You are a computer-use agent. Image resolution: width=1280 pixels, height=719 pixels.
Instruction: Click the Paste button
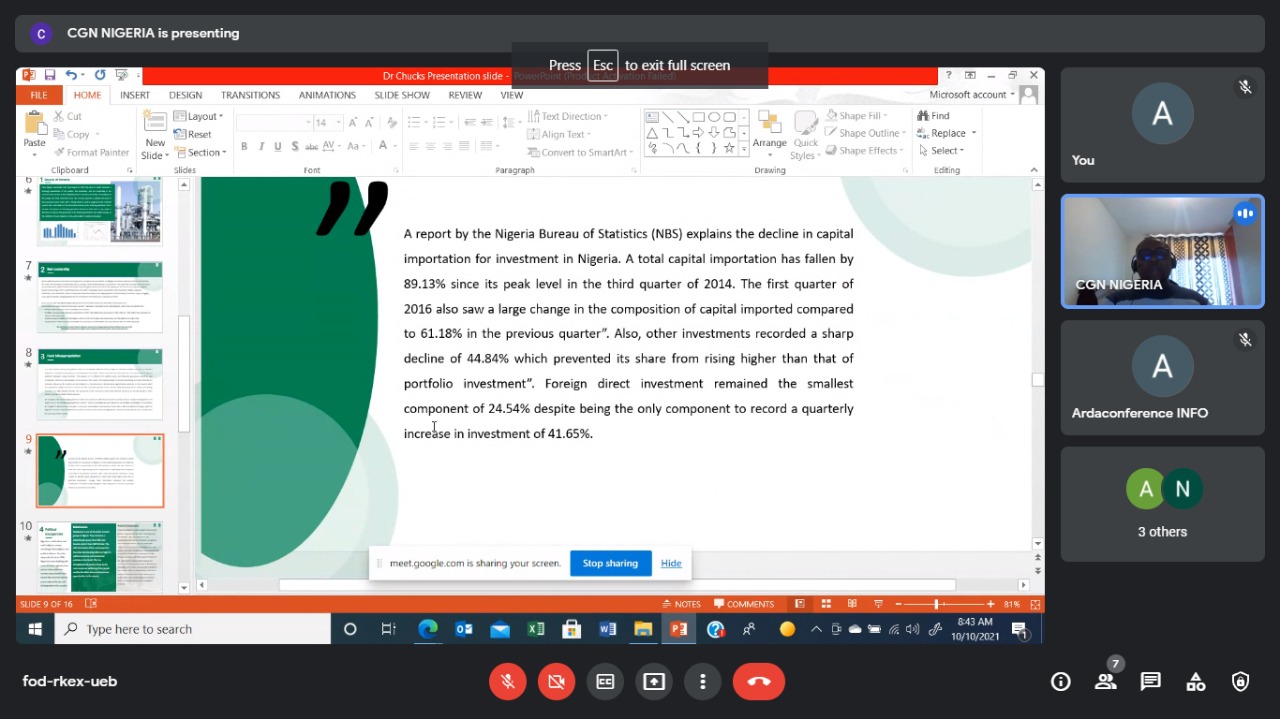[35, 133]
